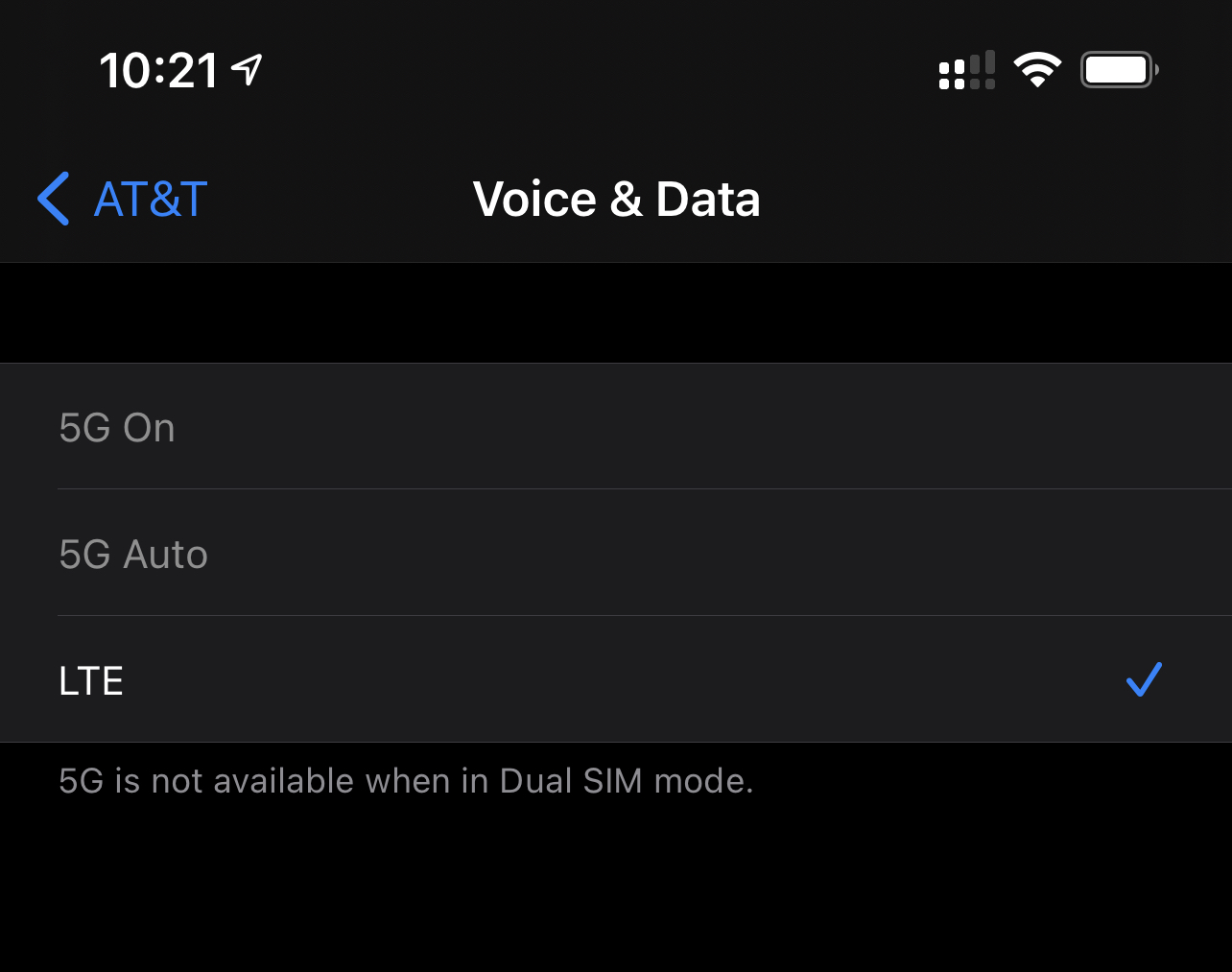Tap the lower row of signal dots
The height and width of the screenshot is (972, 1232).
[x=966, y=84]
